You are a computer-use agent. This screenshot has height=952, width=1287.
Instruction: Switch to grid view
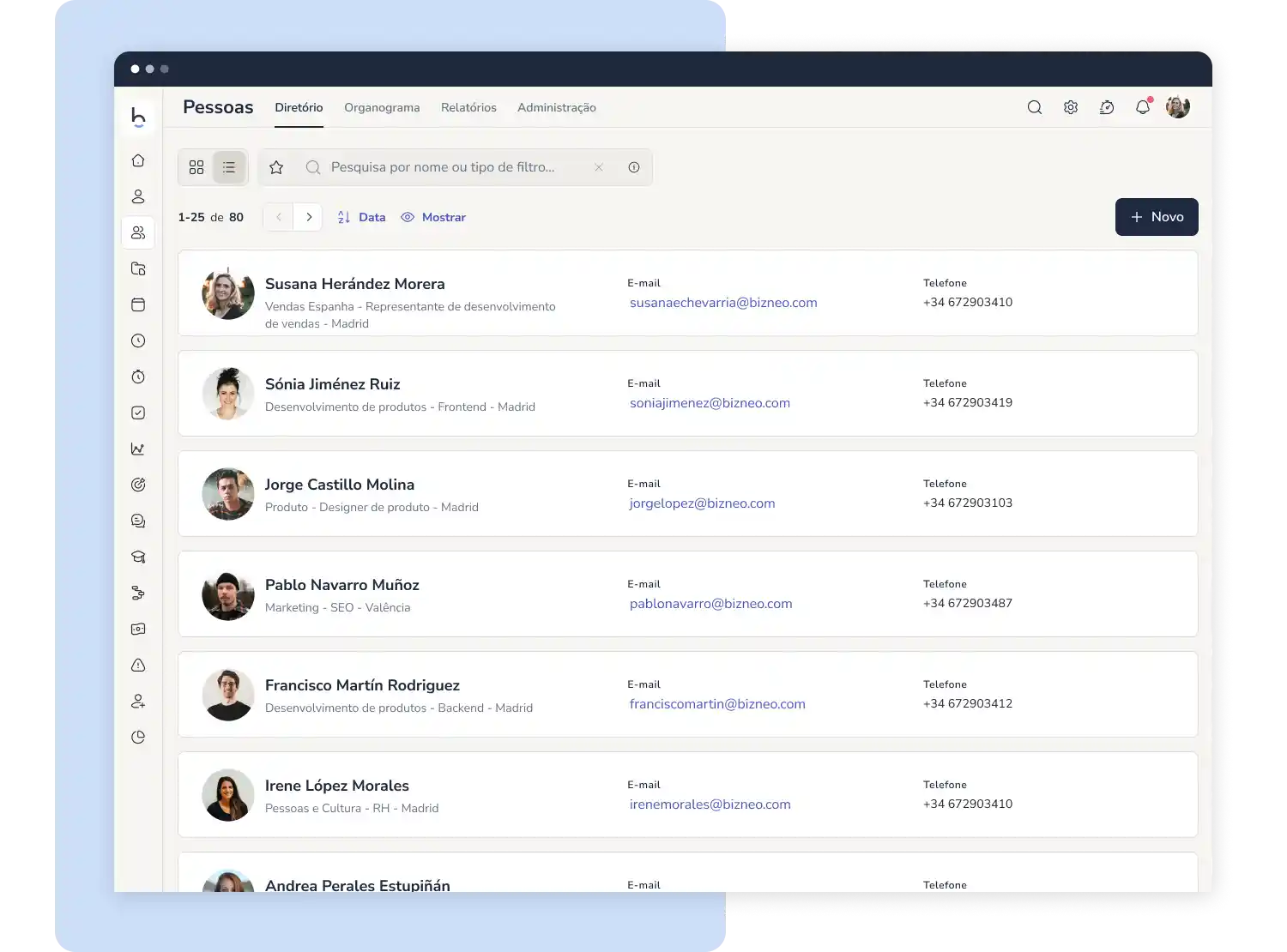tap(196, 167)
